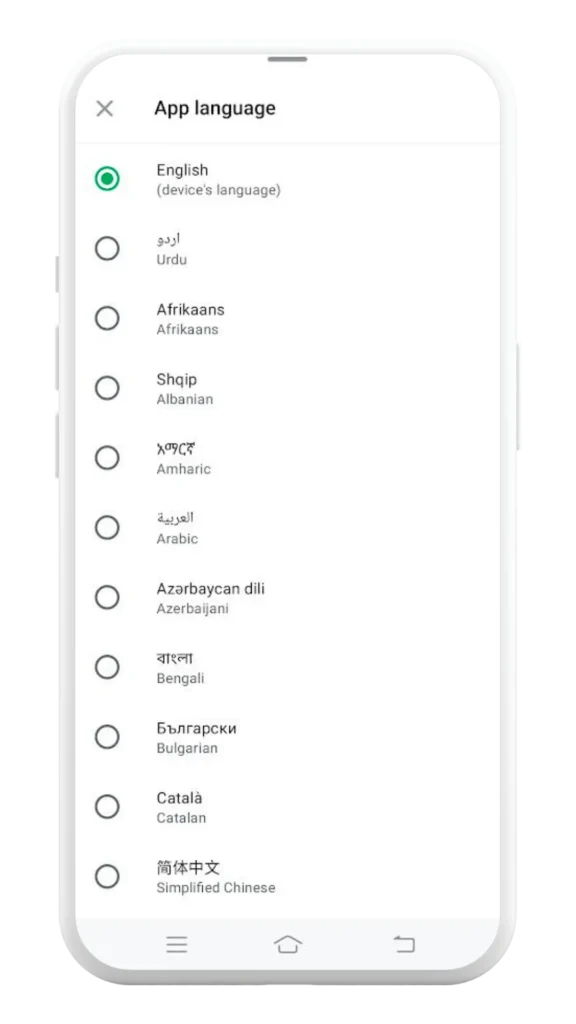
Task: Select the Afrikaans language radio button
Action: coord(108,319)
